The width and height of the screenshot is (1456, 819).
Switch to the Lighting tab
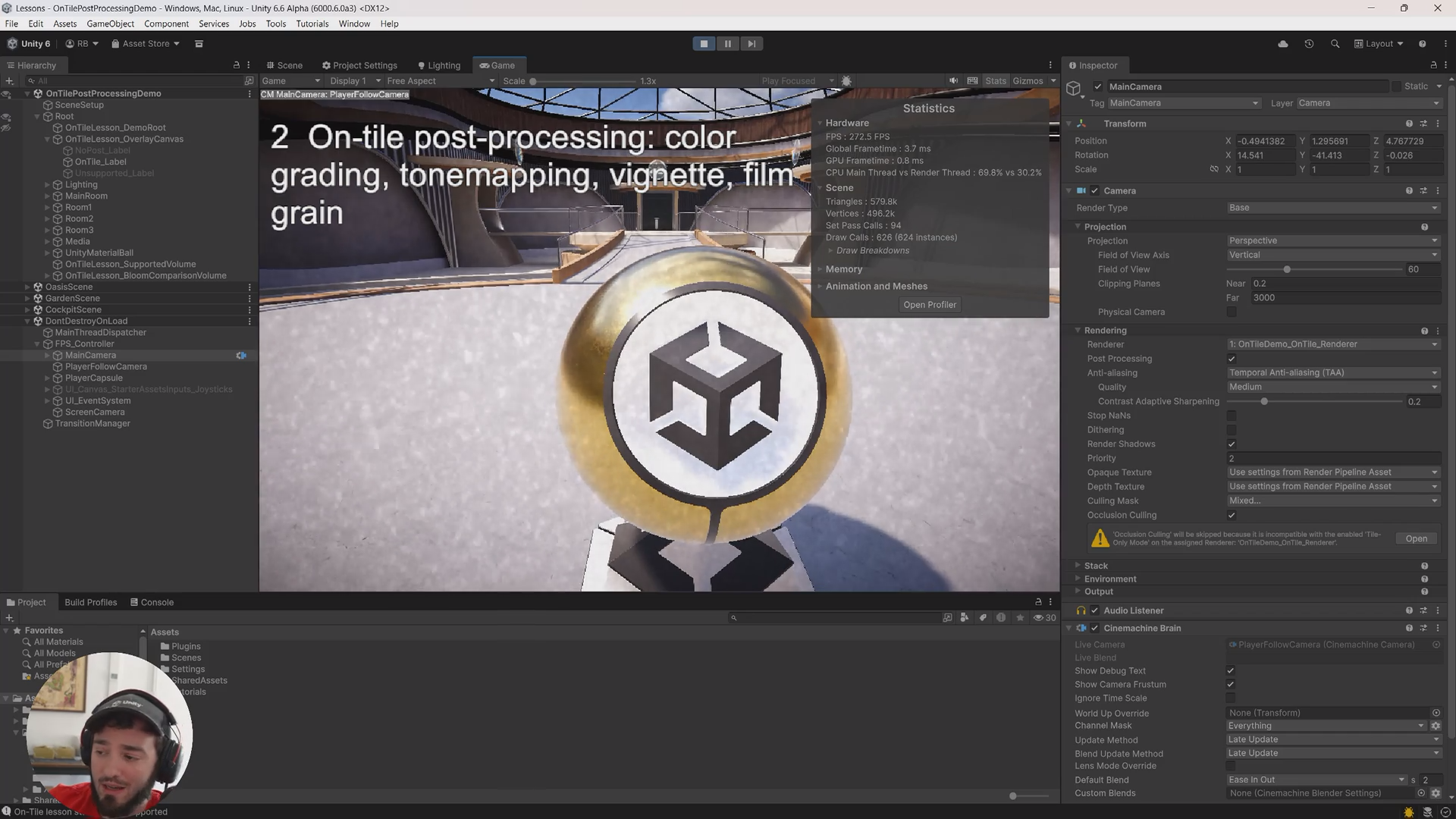(x=439, y=65)
